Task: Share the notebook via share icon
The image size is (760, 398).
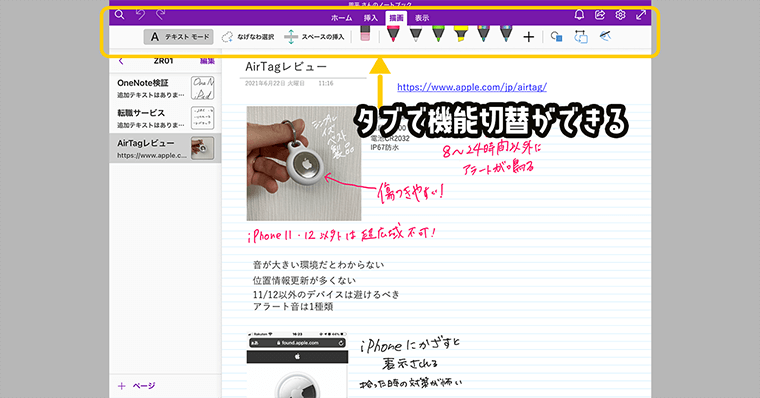Action: tap(600, 15)
